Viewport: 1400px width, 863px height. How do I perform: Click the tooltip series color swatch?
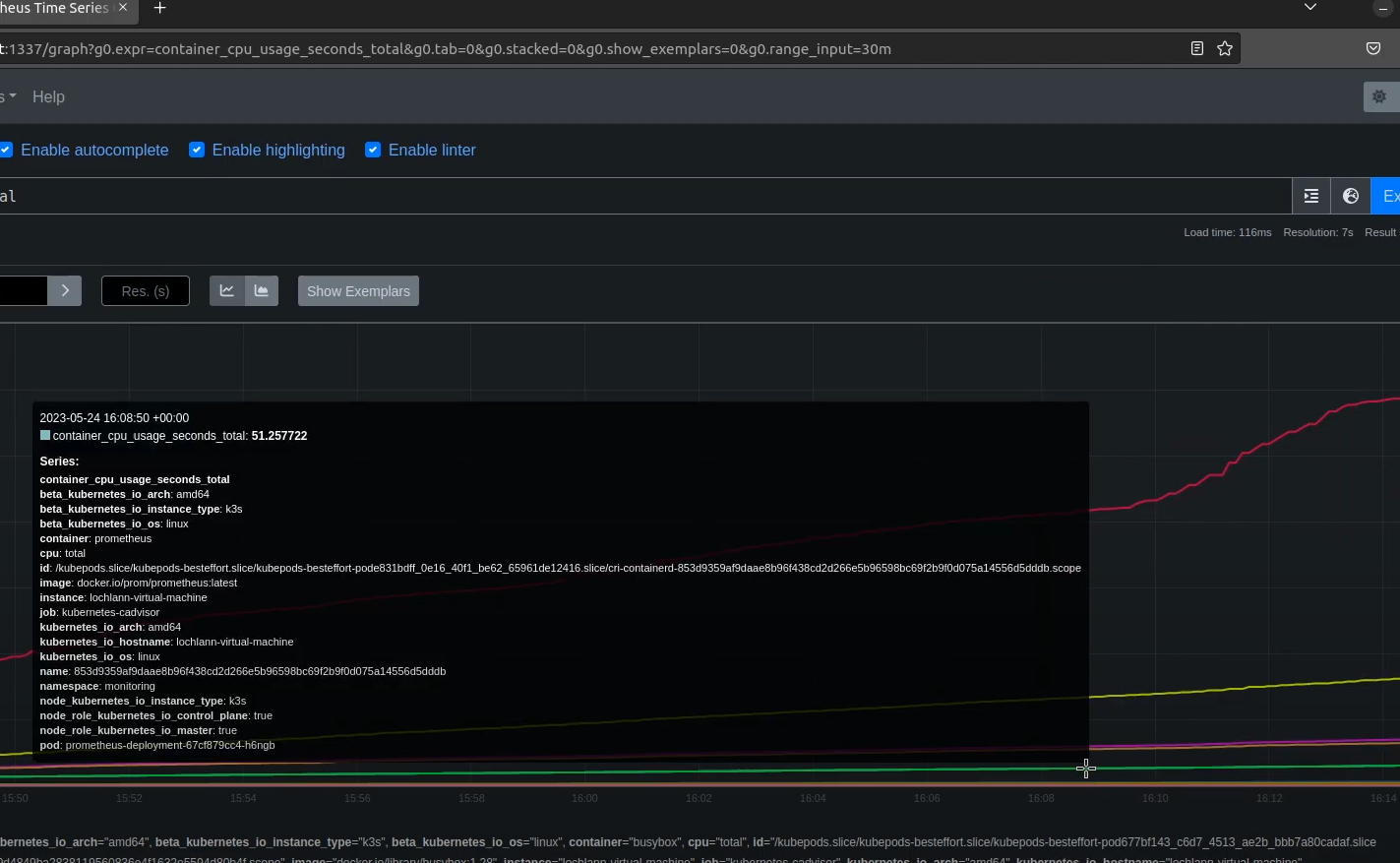coord(45,435)
